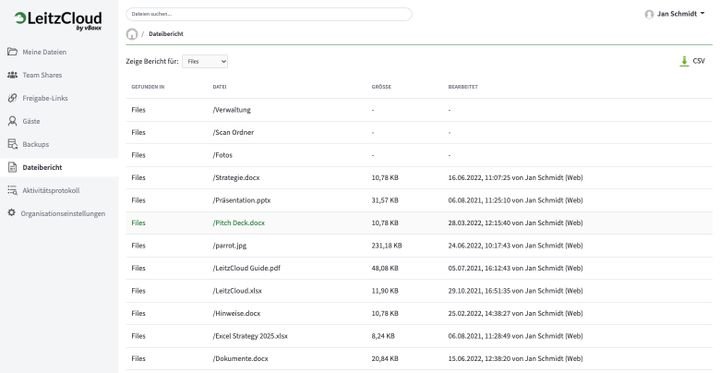Download the report via CSV link
The width and height of the screenshot is (720, 373).
click(698, 61)
